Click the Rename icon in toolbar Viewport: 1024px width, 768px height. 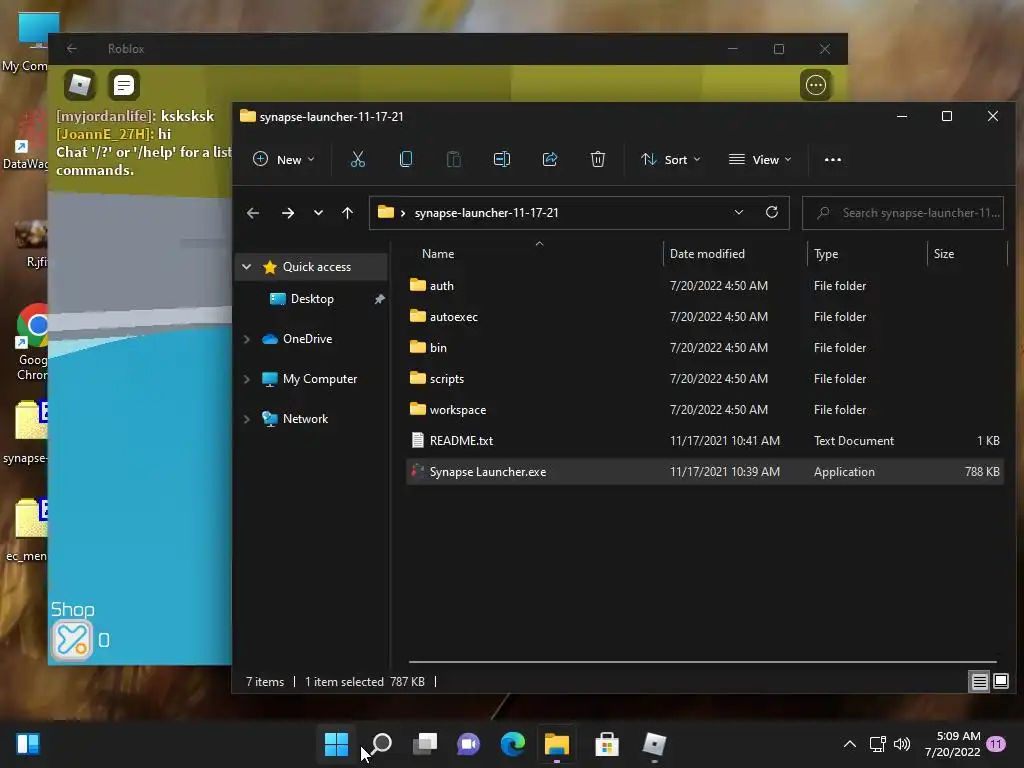point(502,159)
